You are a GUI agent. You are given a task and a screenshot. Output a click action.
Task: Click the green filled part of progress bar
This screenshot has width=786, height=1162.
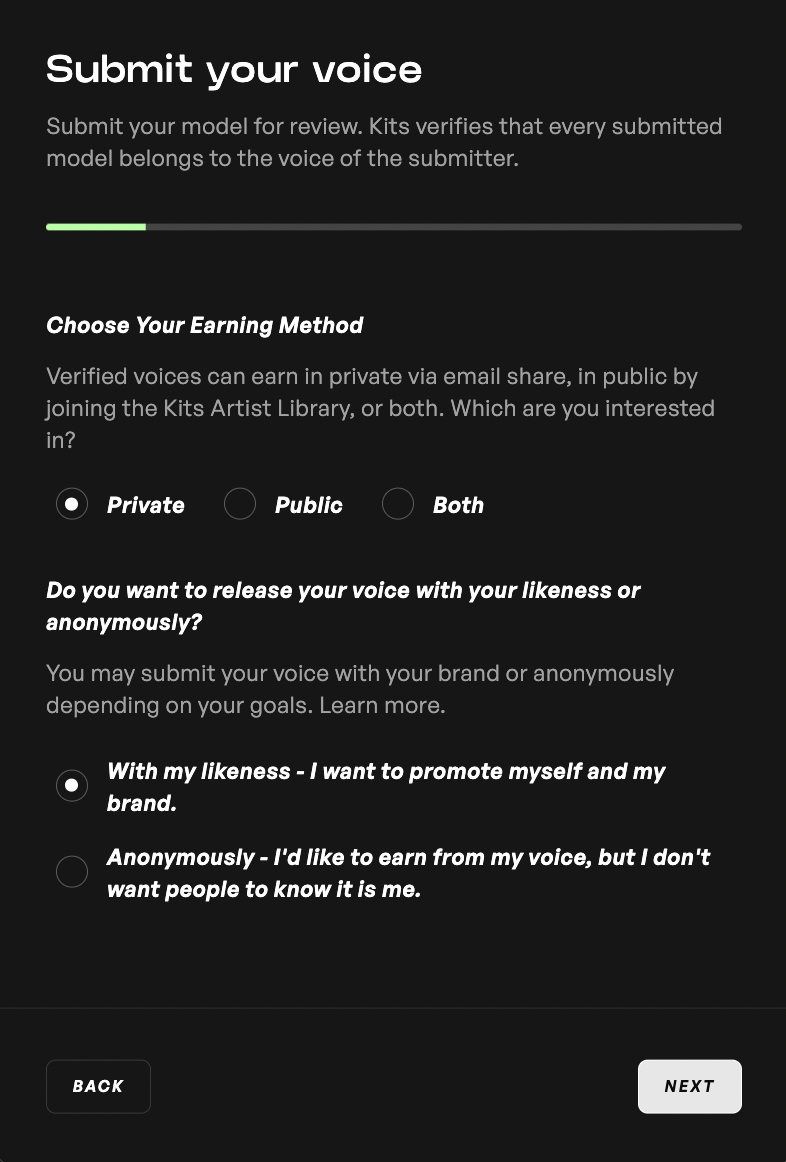tap(96, 227)
